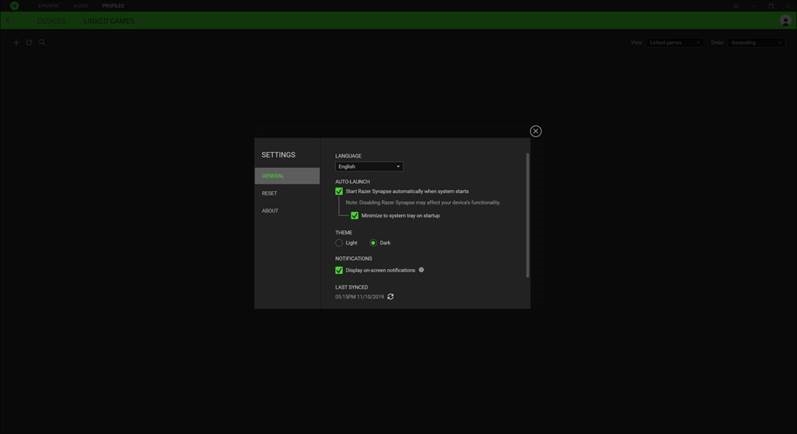The image size is (797, 434).
Task: Disable Display on-screen notifications checkbox
Action: (x=339, y=270)
